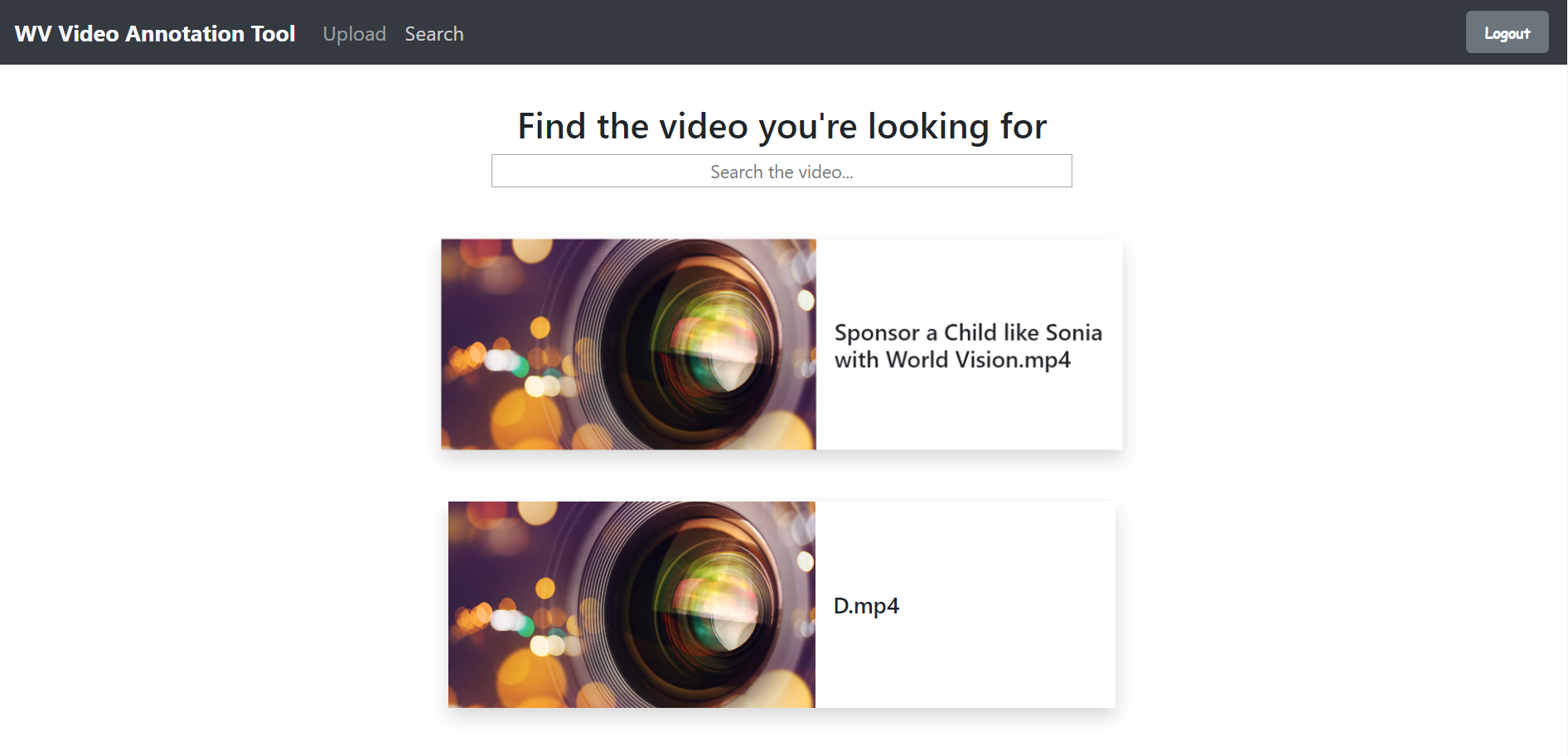Screen dimensions: 1568x756
Task: Click the 'Sponsor a Child like Sonia' title
Action: [967, 332]
